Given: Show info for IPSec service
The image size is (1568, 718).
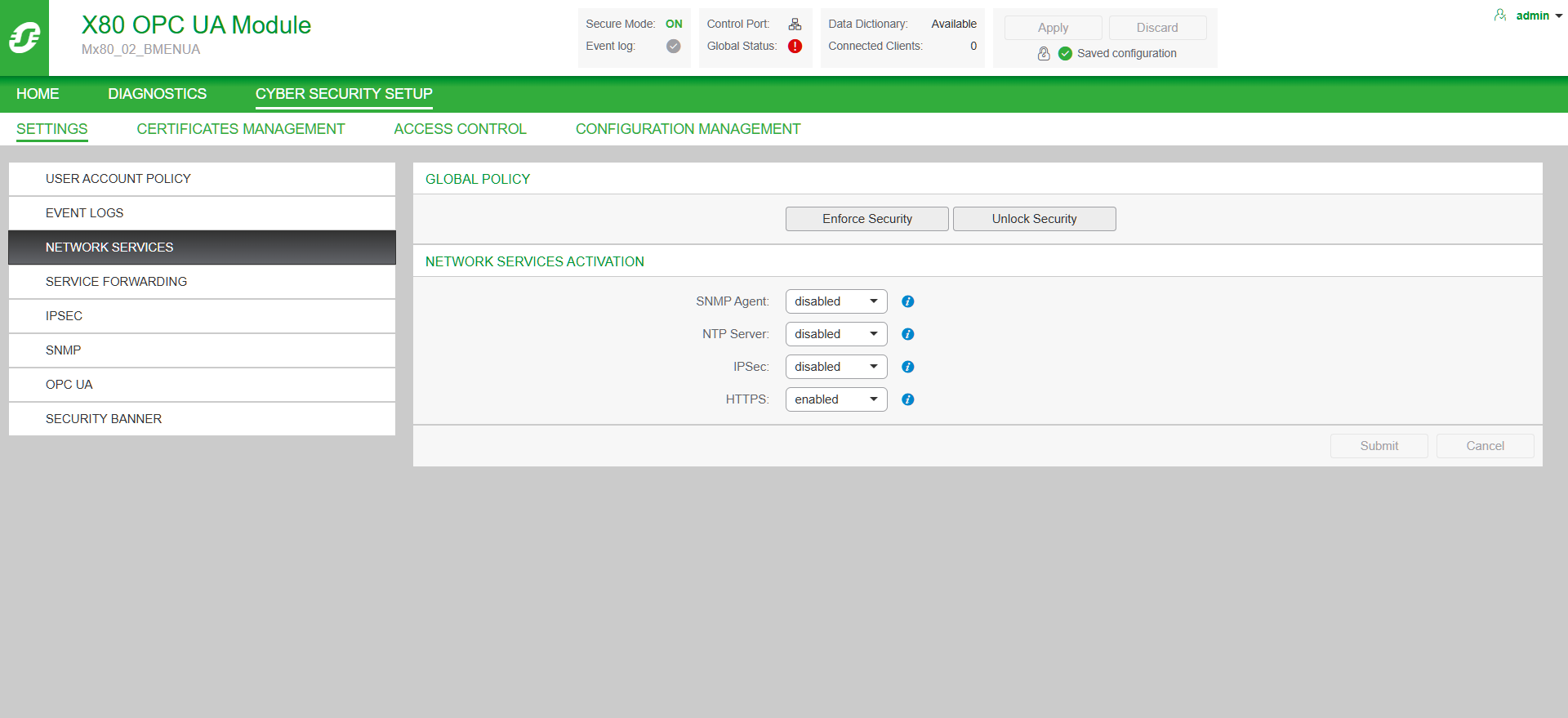Looking at the screenshot, I should pos(907,367).
